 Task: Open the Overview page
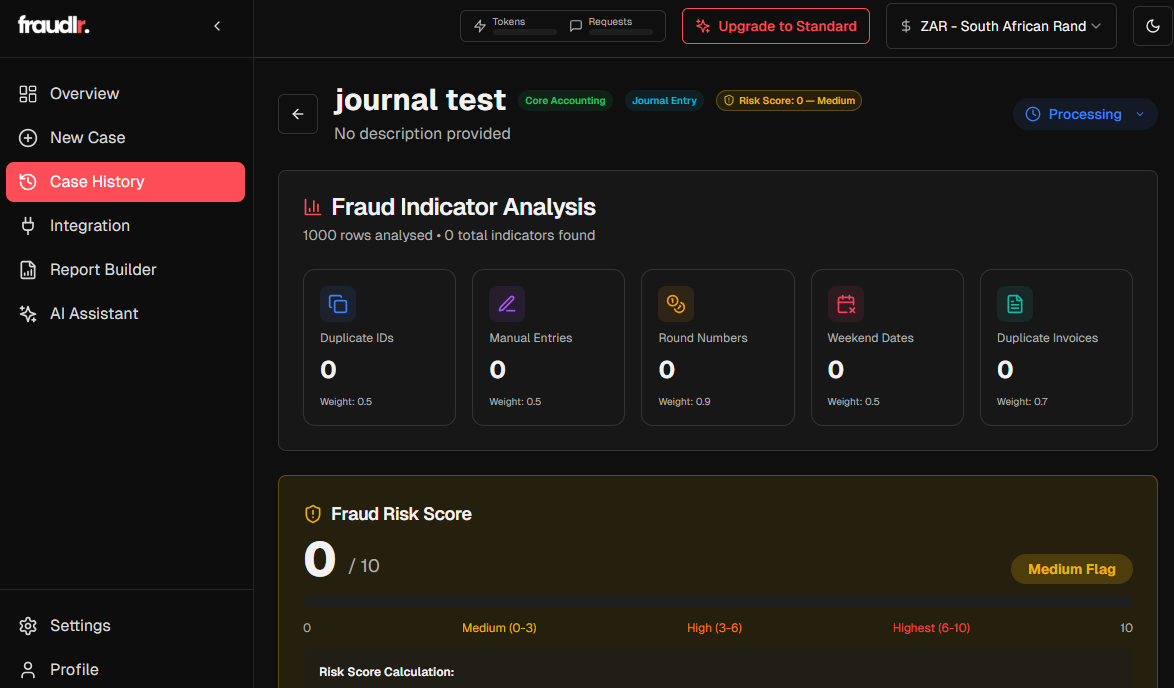point(125,94)
